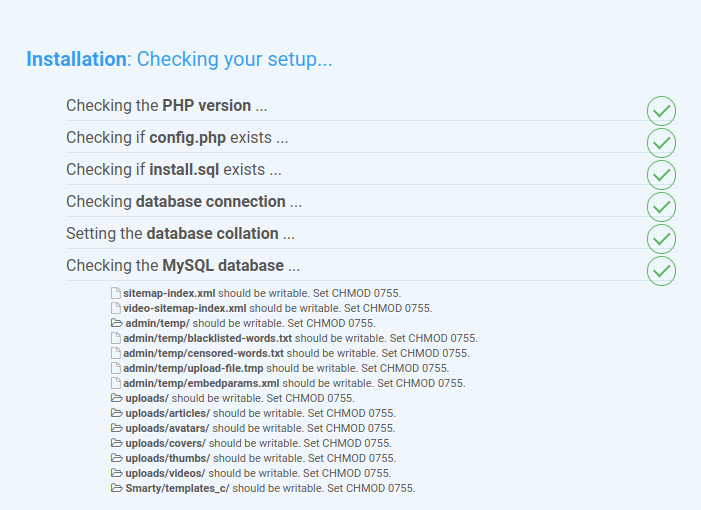Click the database connection checkmark icon

click(661, 207)
